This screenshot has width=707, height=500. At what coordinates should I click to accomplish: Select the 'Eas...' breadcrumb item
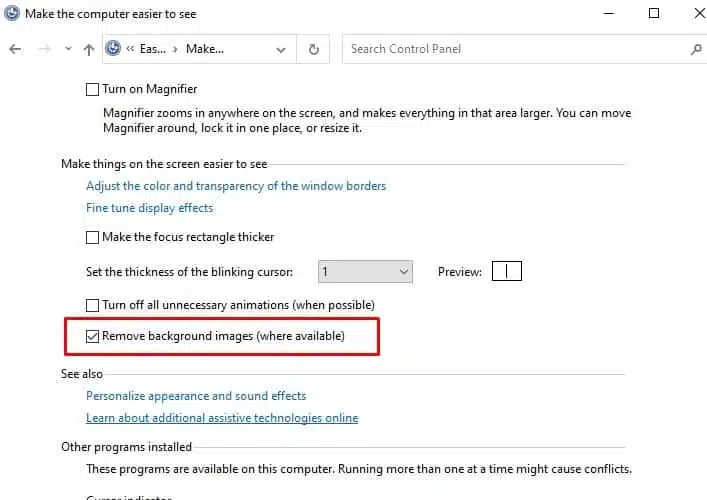[x=152, y=49]
